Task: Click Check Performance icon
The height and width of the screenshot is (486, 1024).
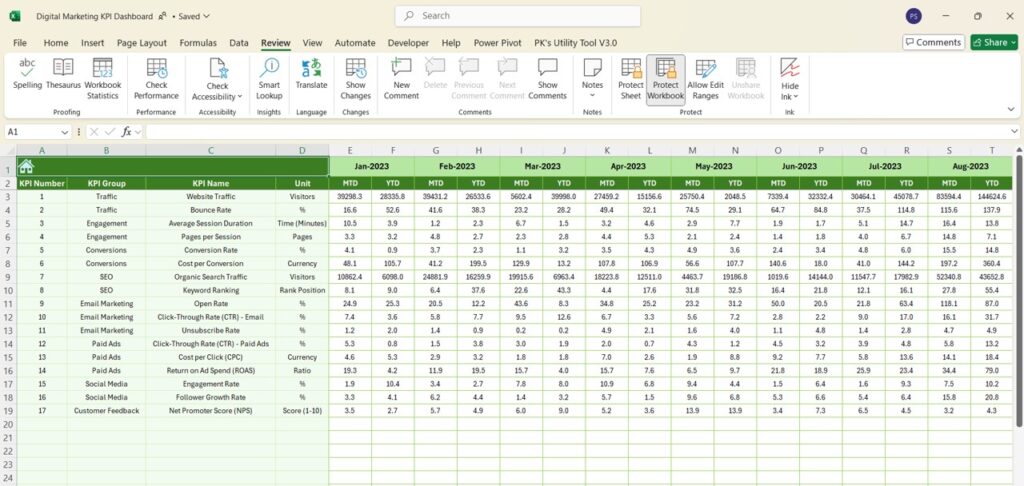Action: [x=156, y=68]
